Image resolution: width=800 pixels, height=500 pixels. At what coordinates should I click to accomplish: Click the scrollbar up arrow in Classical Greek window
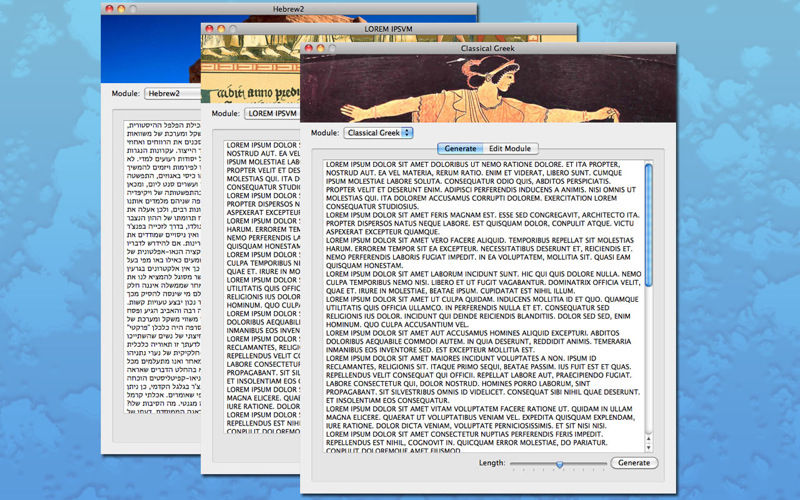[x=648, y=439]
